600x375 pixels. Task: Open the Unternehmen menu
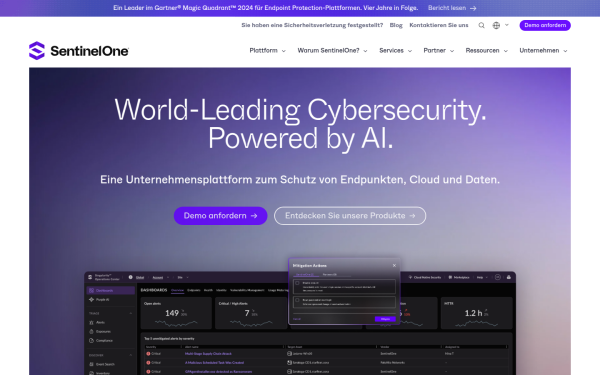tap(539, 51)
